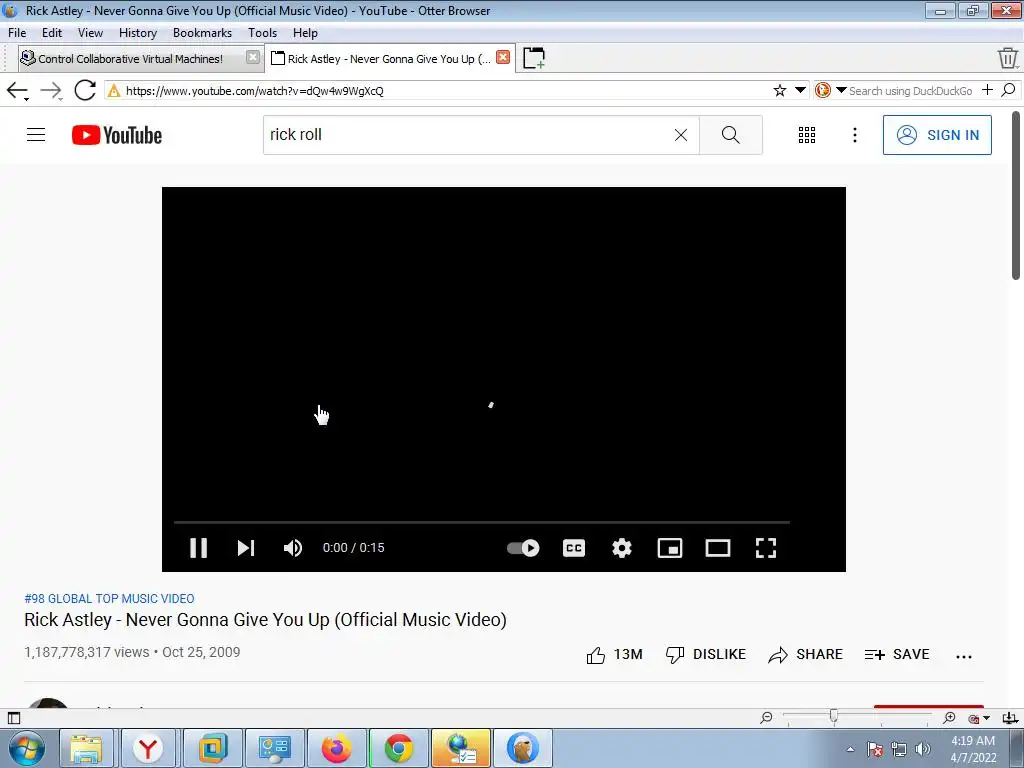Turn on closed captions (CC)
1024x768 pixels.
[x=574, y=548]
